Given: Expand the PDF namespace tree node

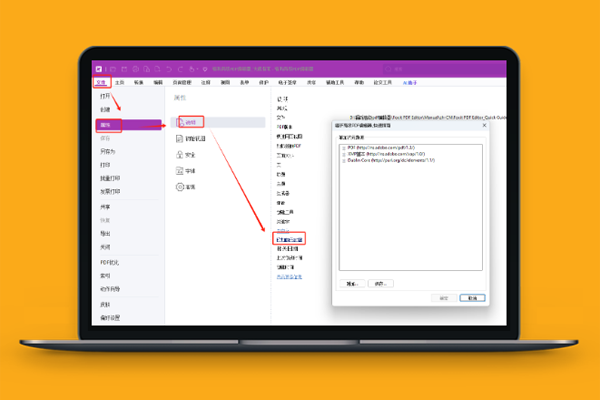Looking at the screenshot, I should pos(343,148).
